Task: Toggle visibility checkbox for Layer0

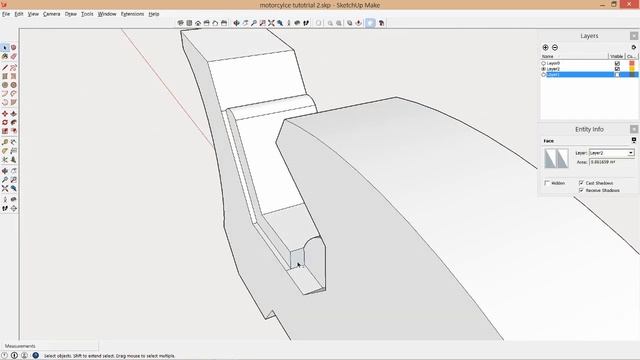Action: [617, 64]
